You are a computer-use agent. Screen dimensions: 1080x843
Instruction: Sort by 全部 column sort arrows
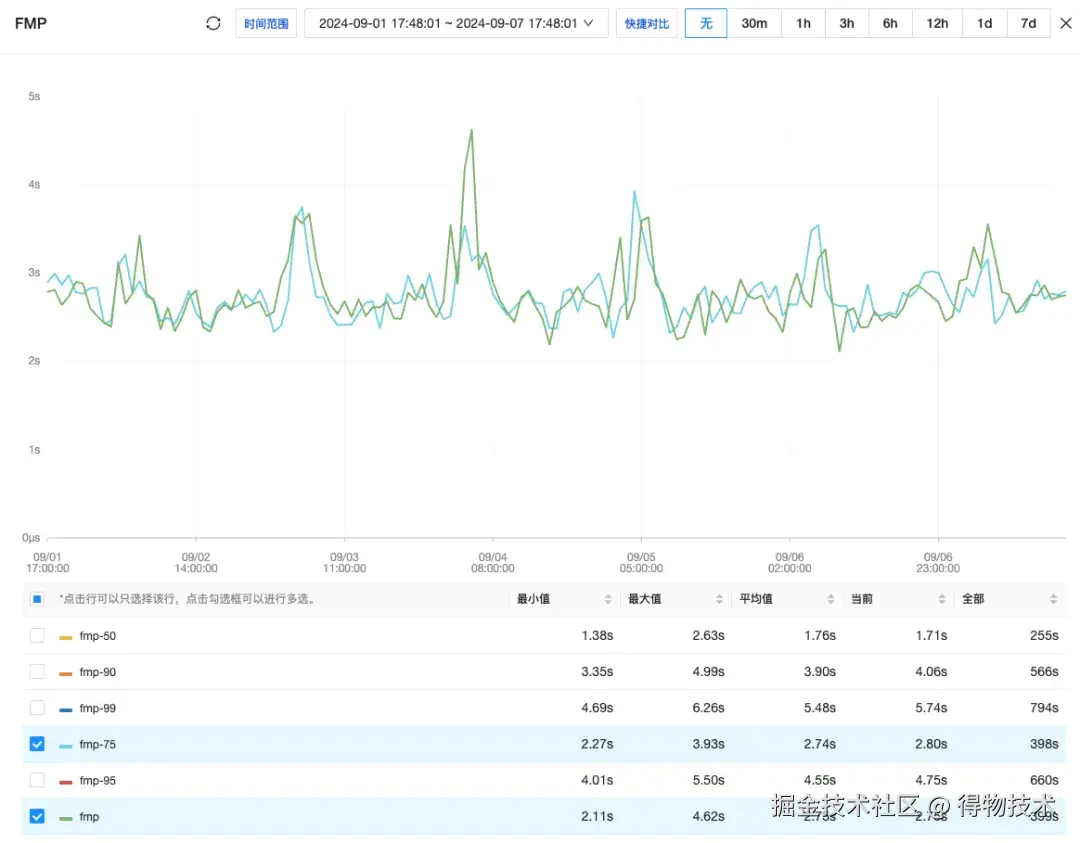pos(1053,599)
